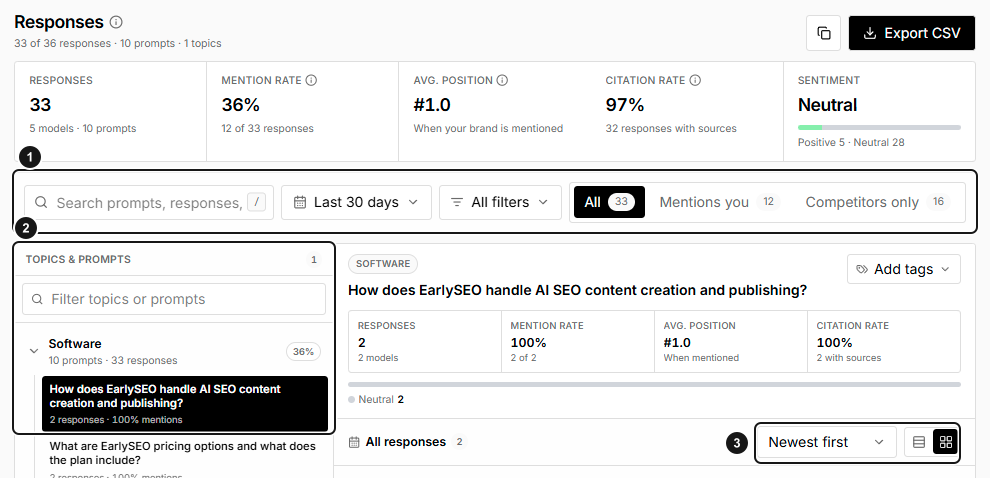
Task: Click the slash shortcut key badge in search
Action: (x=256, y=202)
